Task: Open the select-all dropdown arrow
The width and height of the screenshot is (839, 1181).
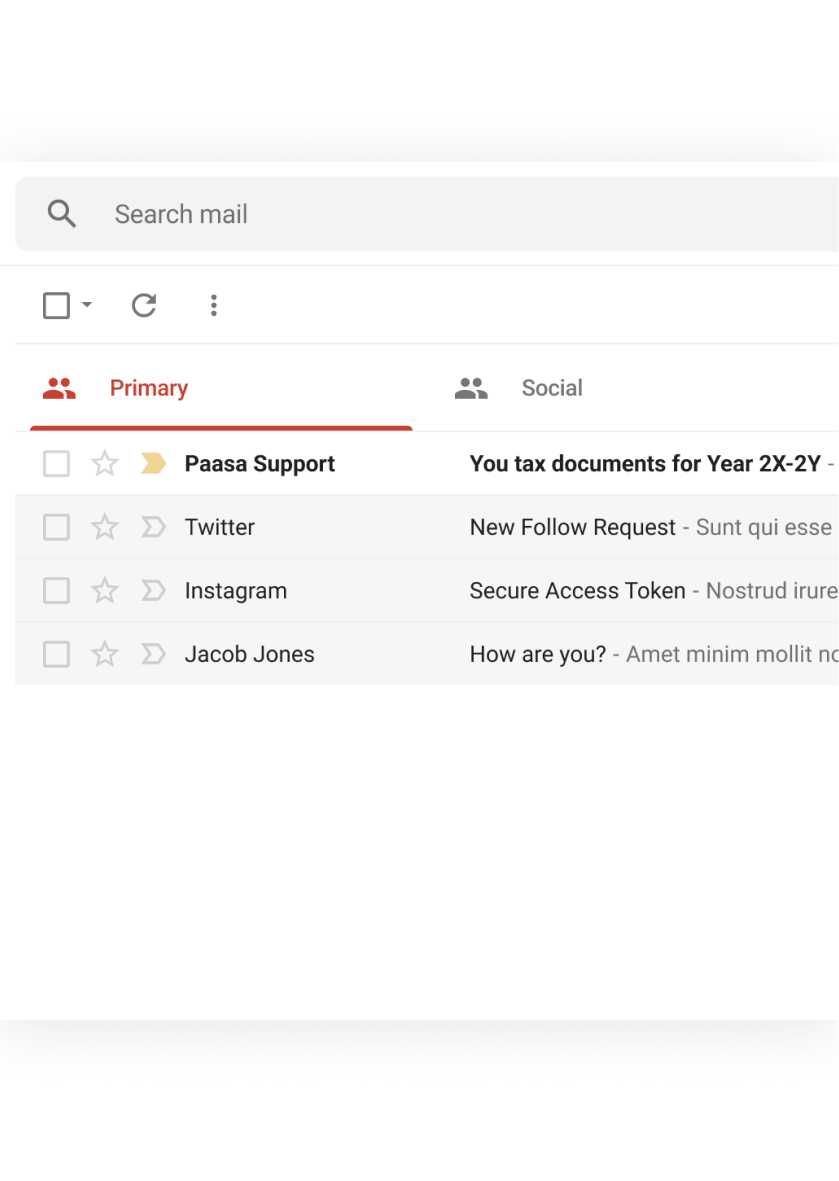Action: pos(87,304)
